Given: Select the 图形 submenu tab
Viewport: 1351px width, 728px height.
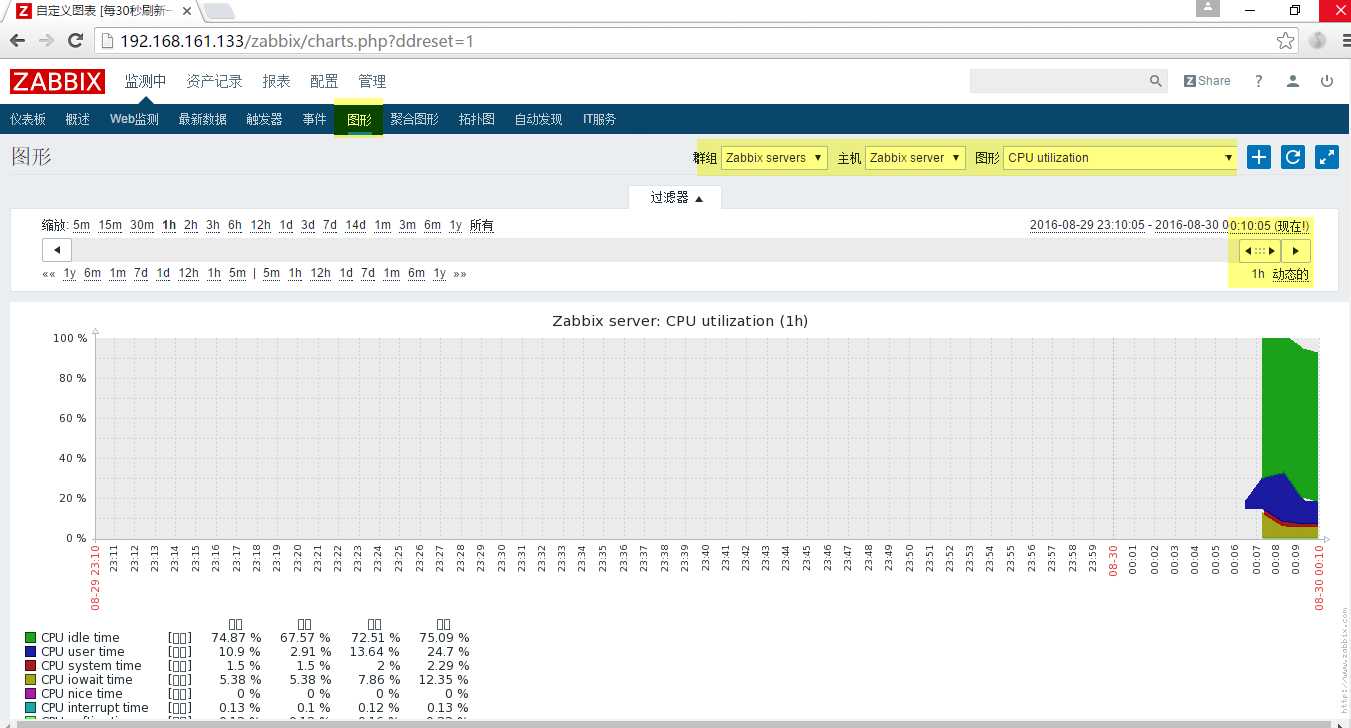Looking at the screenshot, I should coord(359,119).
